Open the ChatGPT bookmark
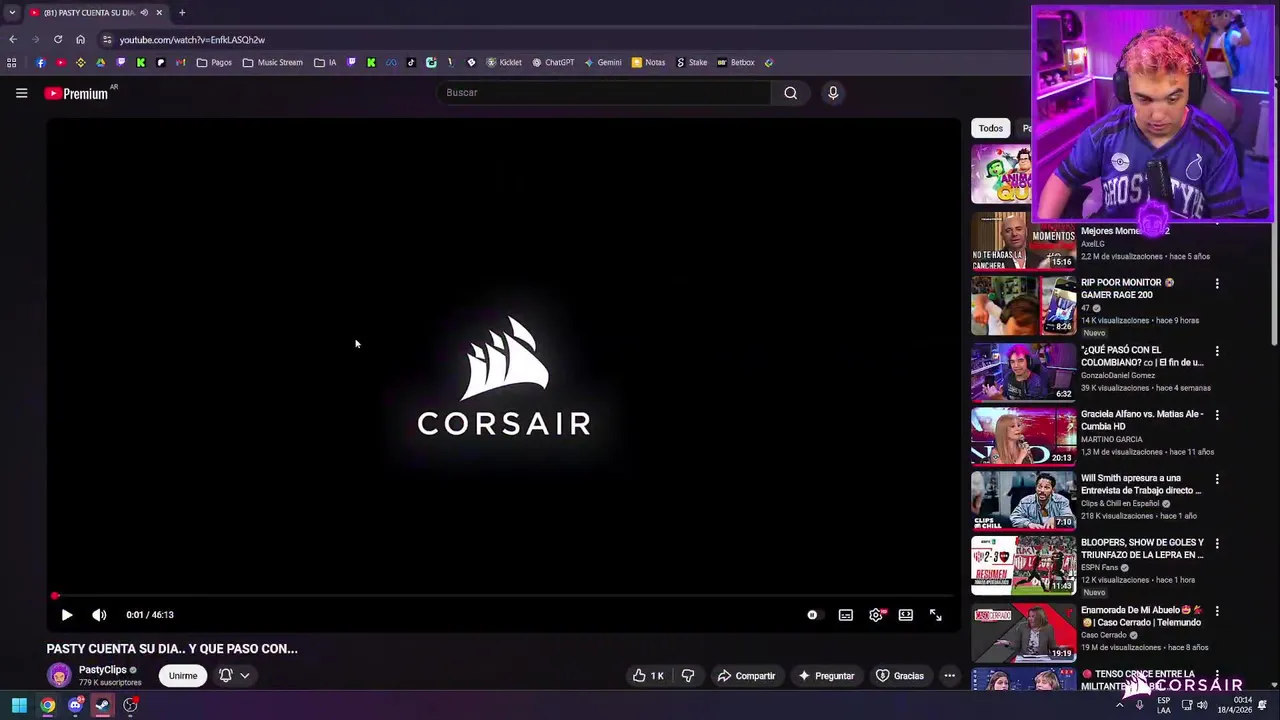 coord(553,62)
